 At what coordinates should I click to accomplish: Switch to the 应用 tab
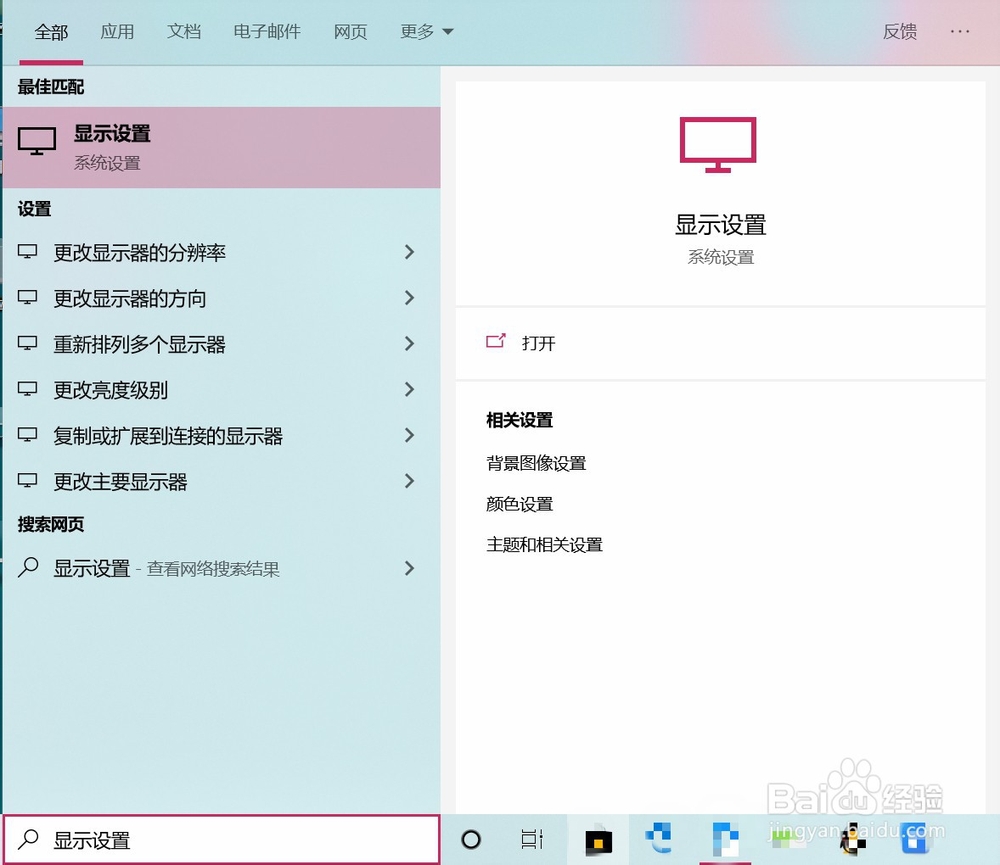(118, 31)
